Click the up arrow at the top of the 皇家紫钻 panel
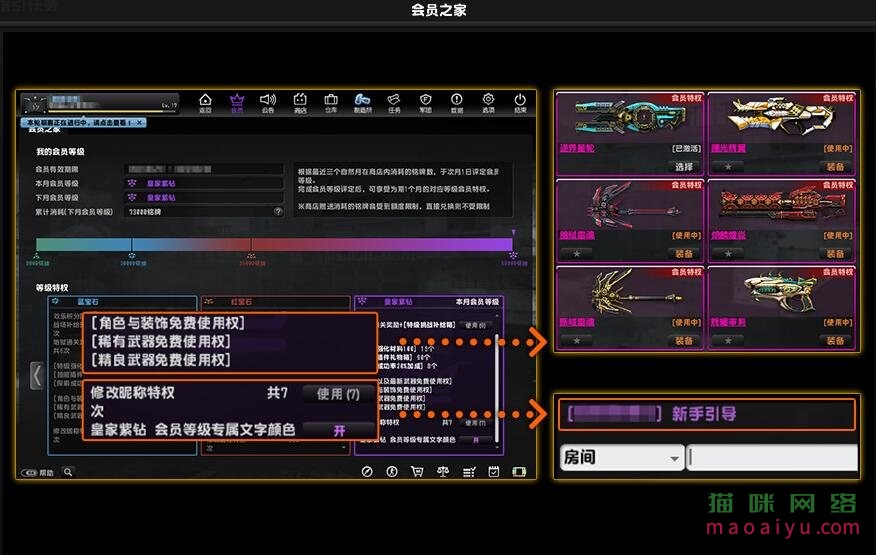This screenshot has height=555, width=876. click(497, 316)
